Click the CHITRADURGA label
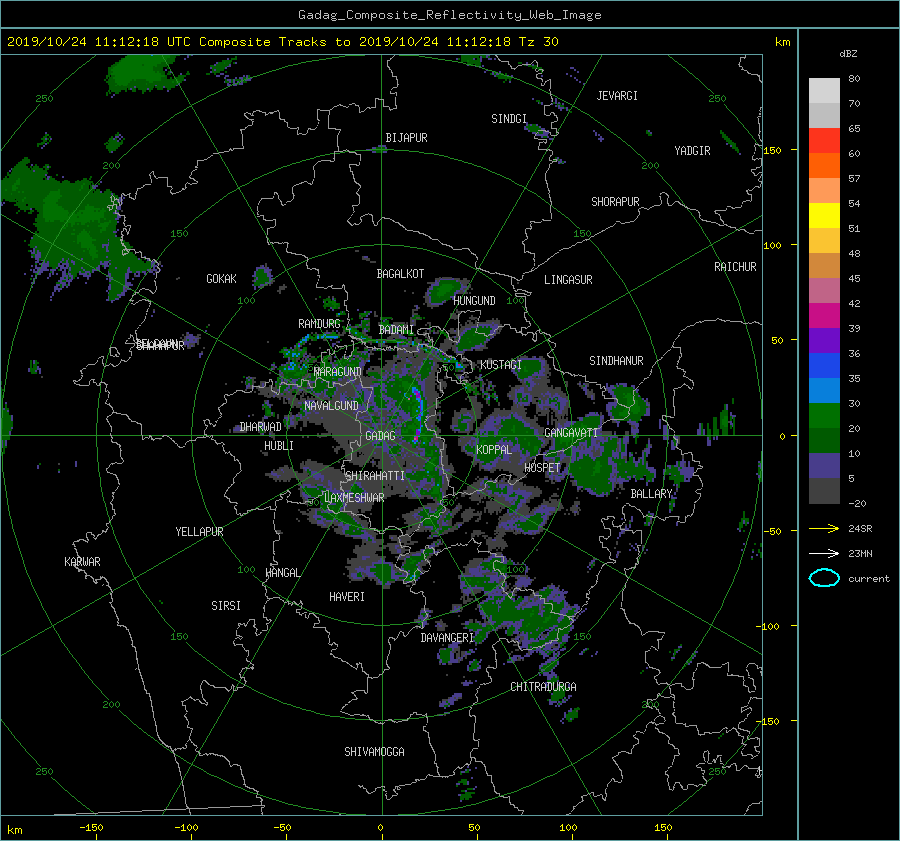This screenshot has height=841, width=900. tap(543, 687)
